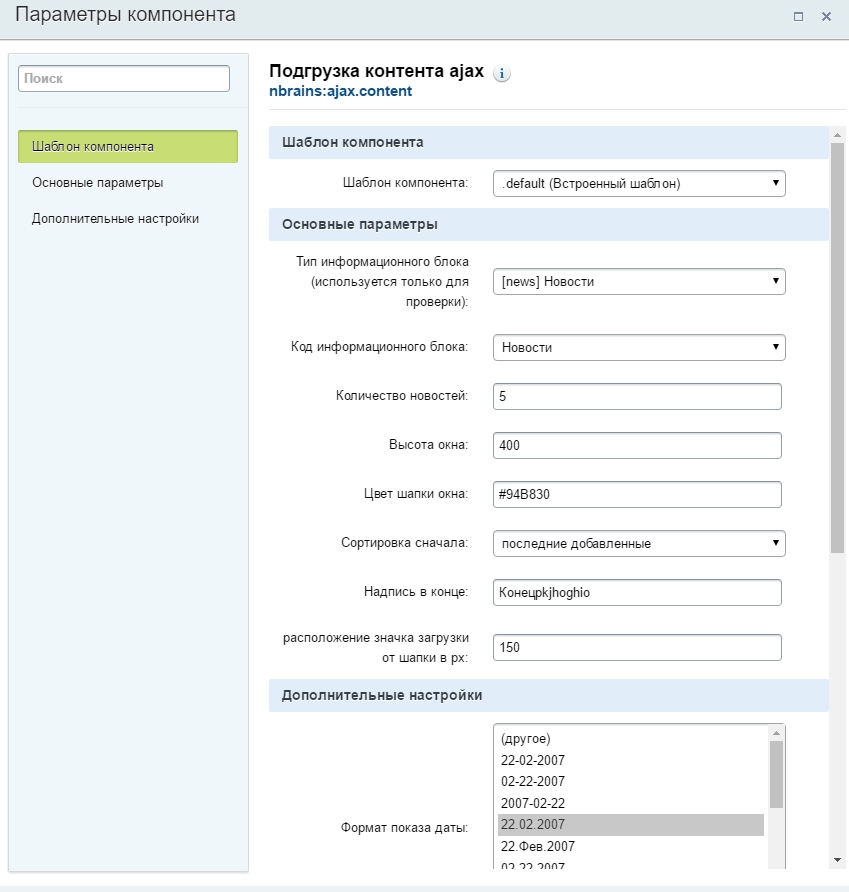Click the nbrains:ajax.content link
Screen dimensions: 849x892
pos(340,91)
